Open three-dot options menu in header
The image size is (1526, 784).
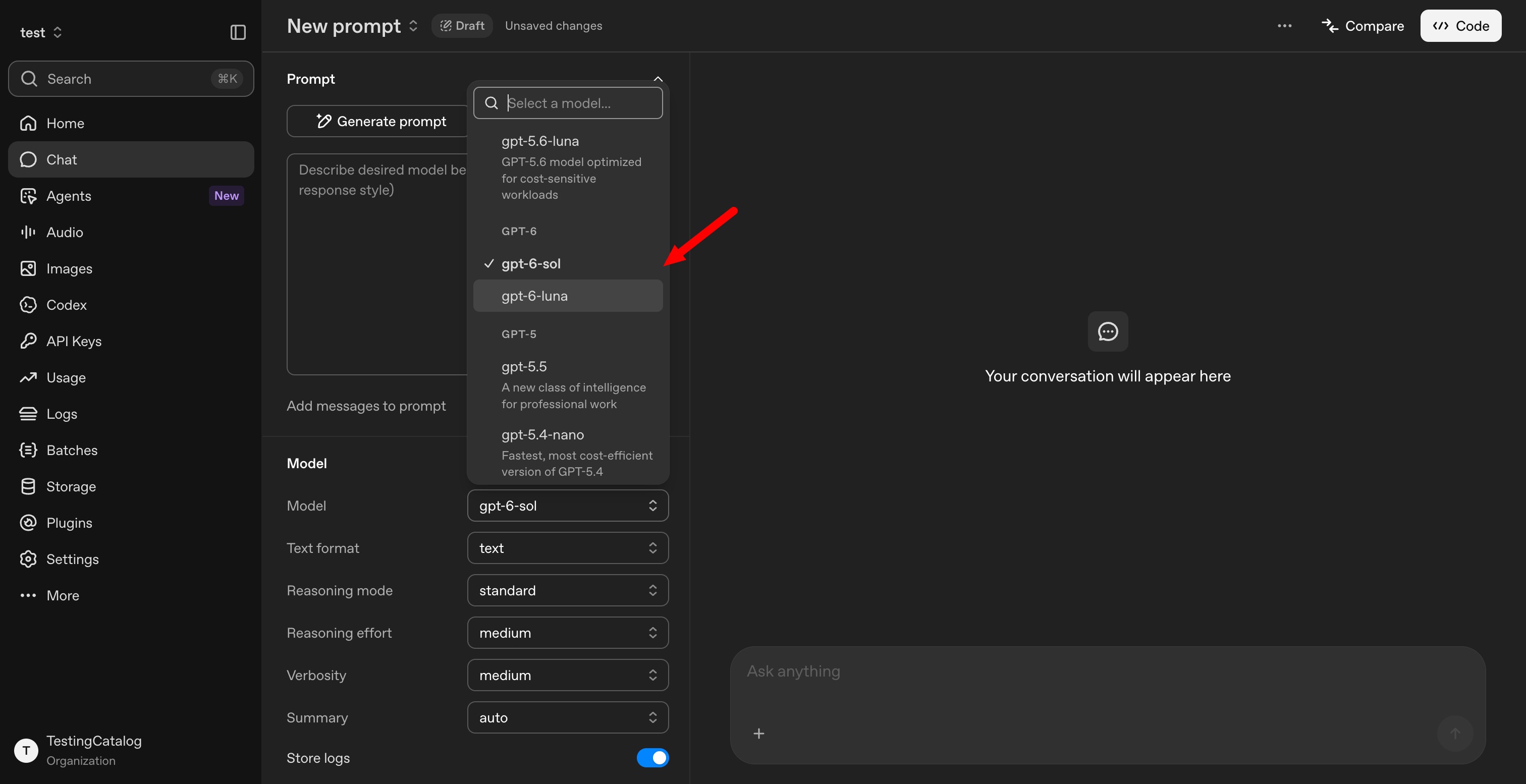(1284, 25)
